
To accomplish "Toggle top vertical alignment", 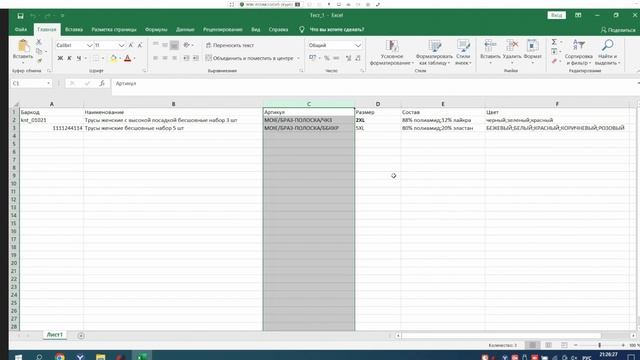I will point(156,45).
